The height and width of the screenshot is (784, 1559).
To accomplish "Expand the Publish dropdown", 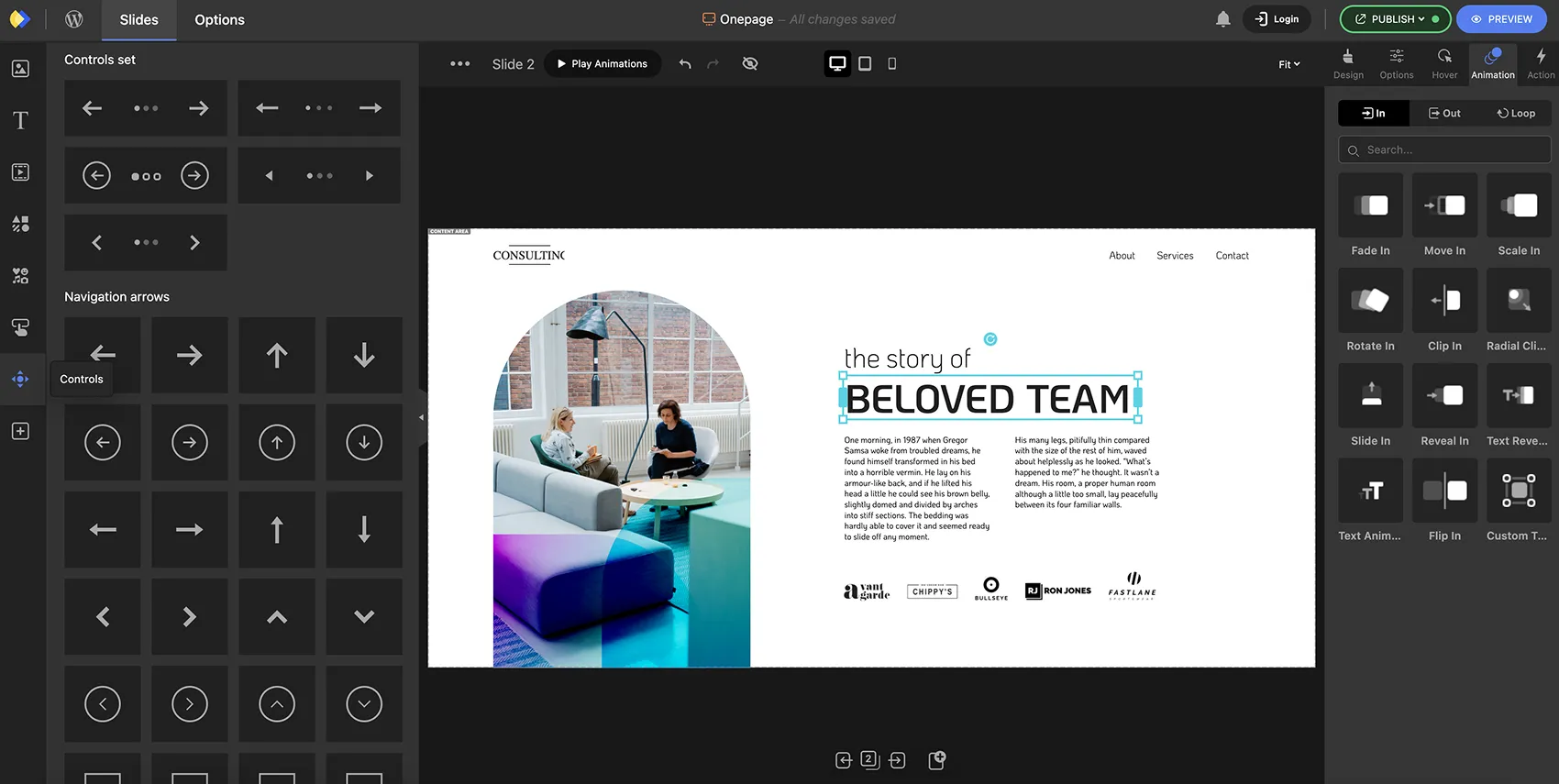I will pos(1395,19).
